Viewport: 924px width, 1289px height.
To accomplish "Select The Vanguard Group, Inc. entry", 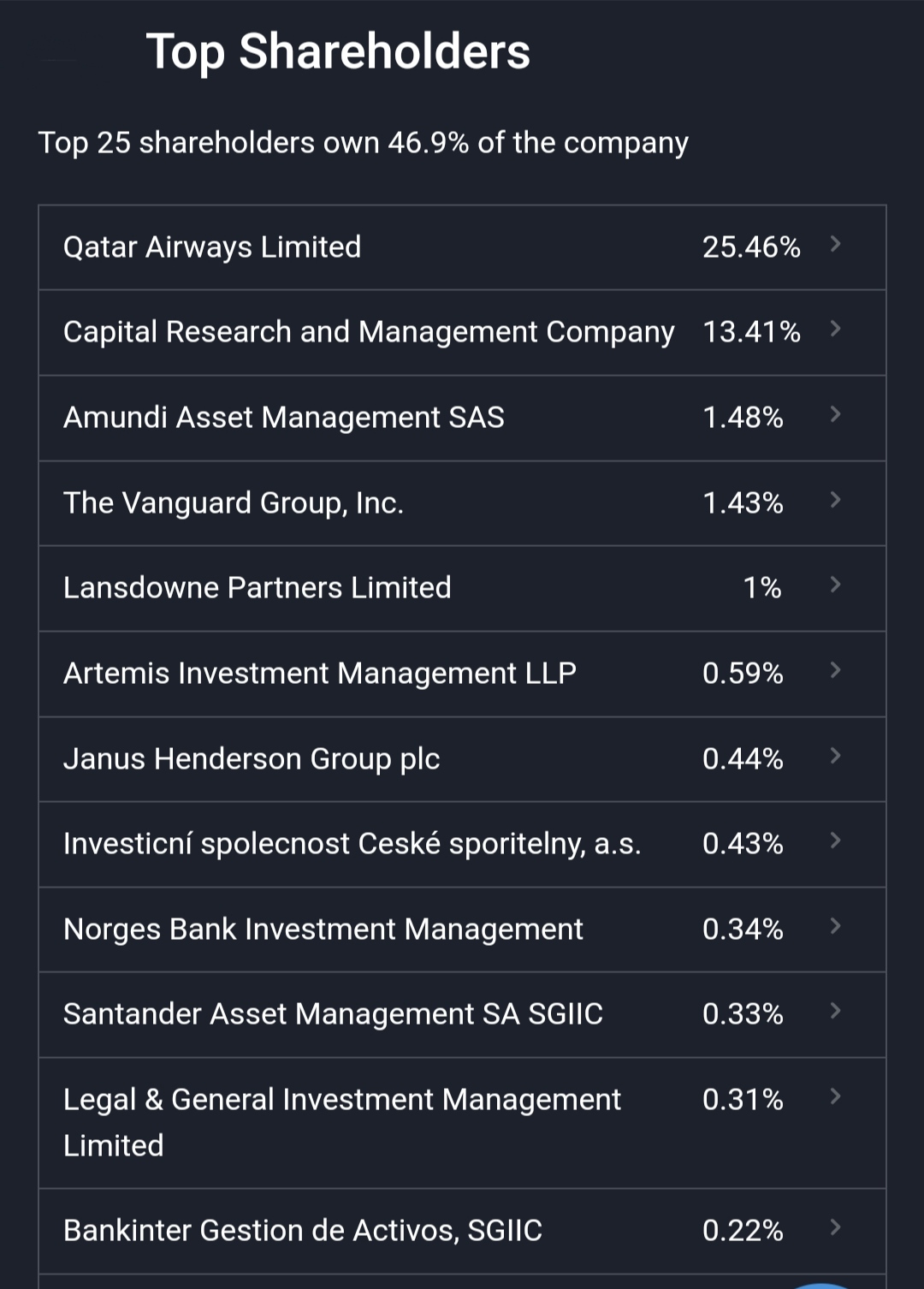I will (234, 503).
